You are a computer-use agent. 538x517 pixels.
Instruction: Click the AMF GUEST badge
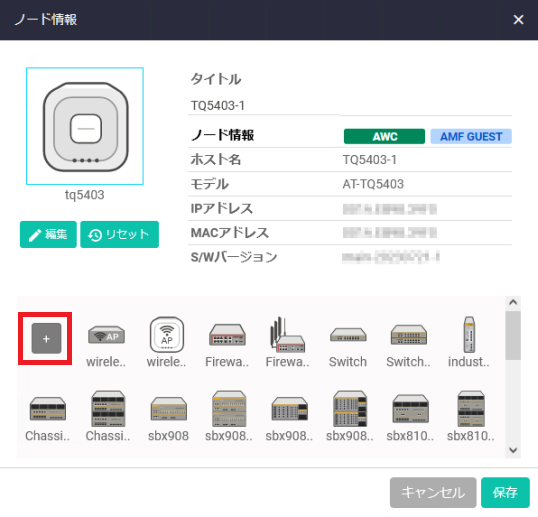(x=471, y=137)
